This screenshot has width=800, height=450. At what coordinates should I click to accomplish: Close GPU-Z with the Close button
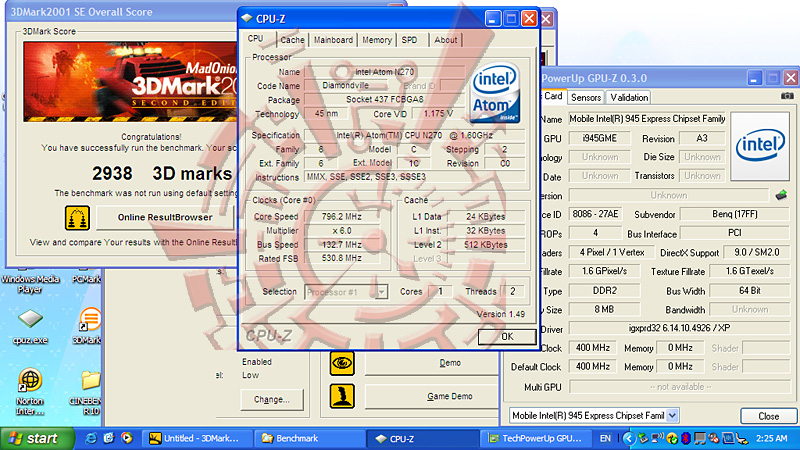768,416
